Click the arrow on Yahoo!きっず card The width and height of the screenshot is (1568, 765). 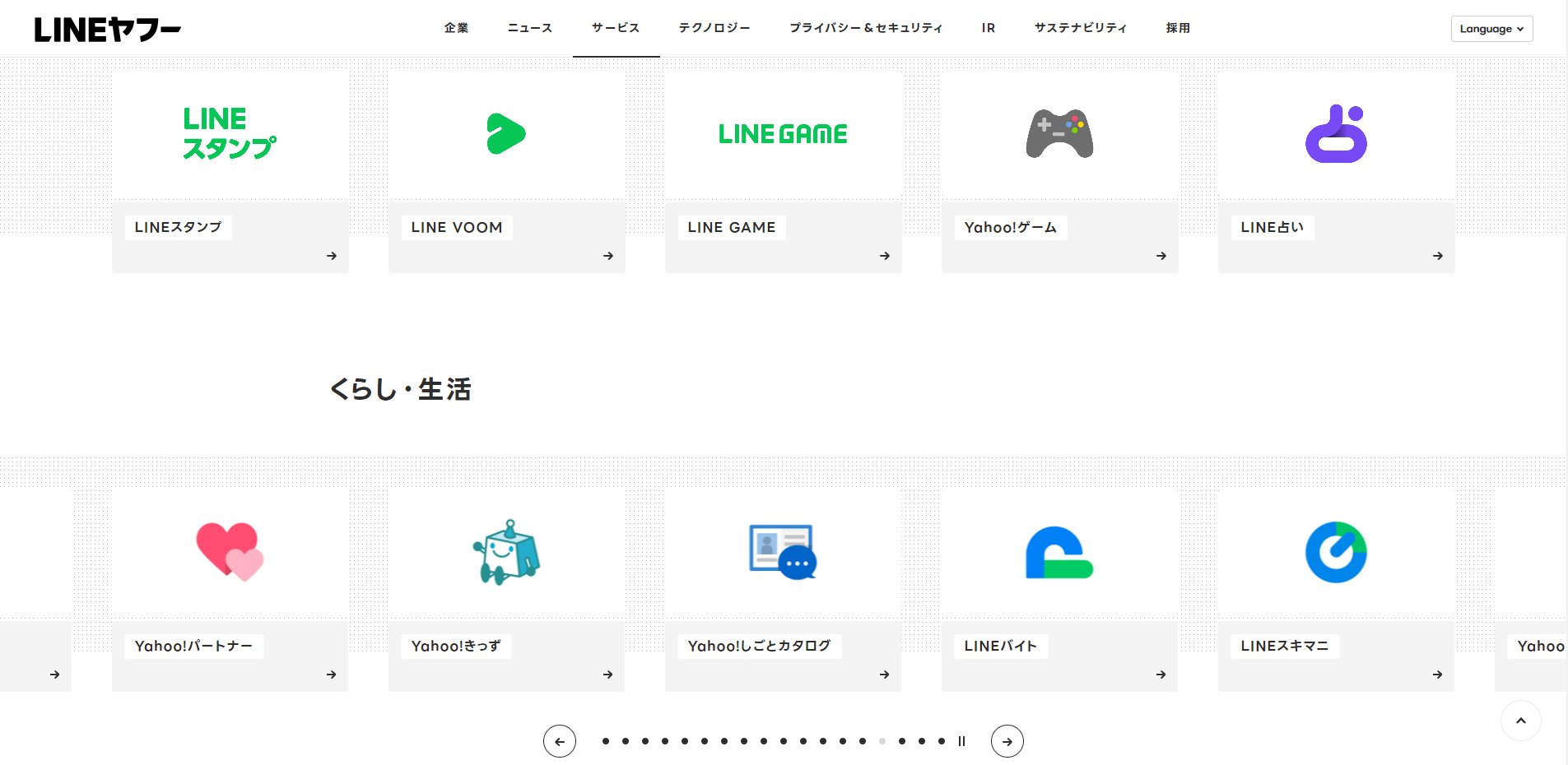click(608, 675)
